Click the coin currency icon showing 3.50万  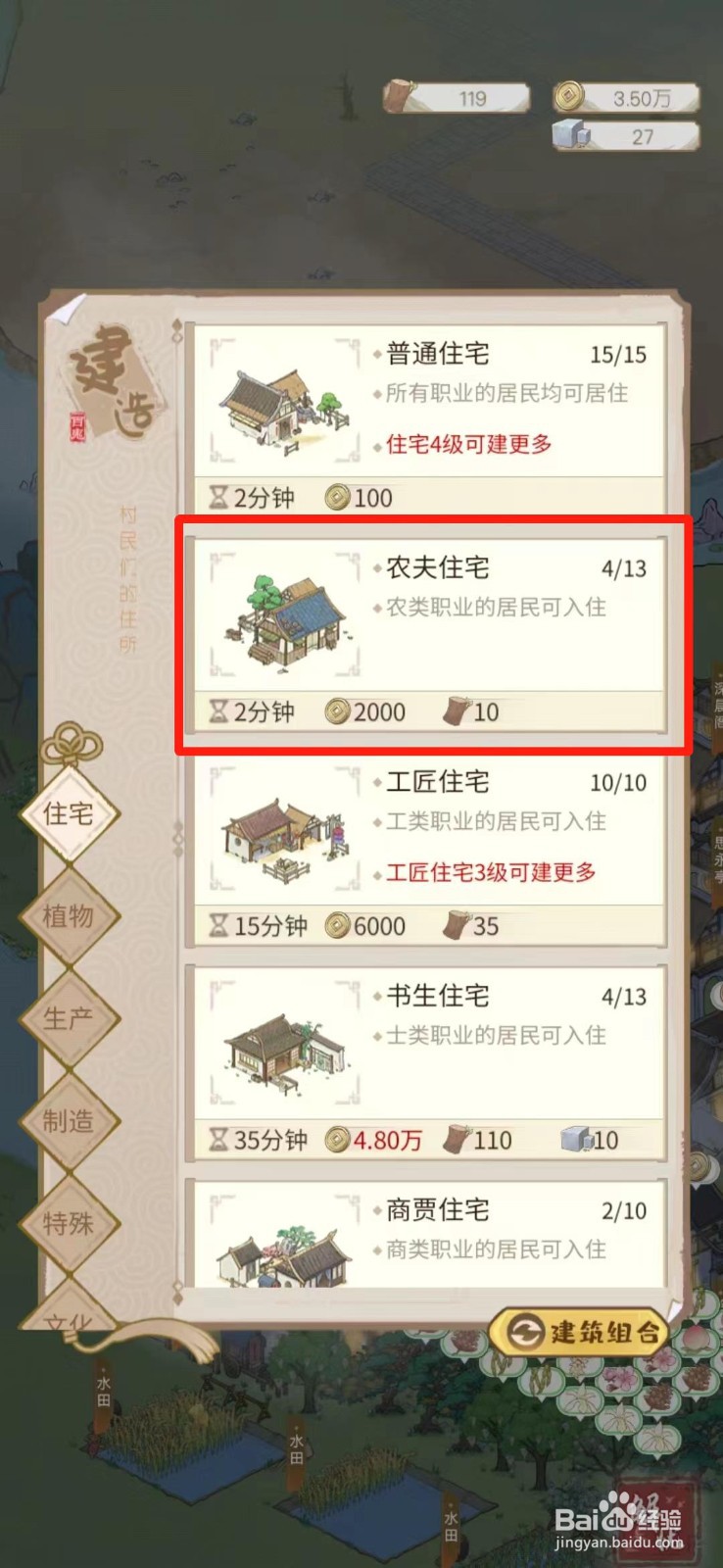click(569, 96)
